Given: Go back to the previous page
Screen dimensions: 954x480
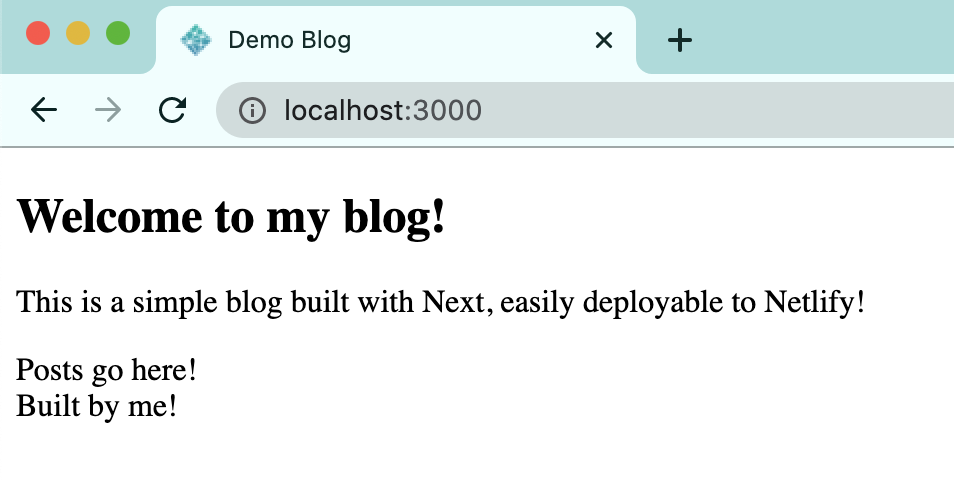Looking at the screenshot, I should tap(44, 110).
